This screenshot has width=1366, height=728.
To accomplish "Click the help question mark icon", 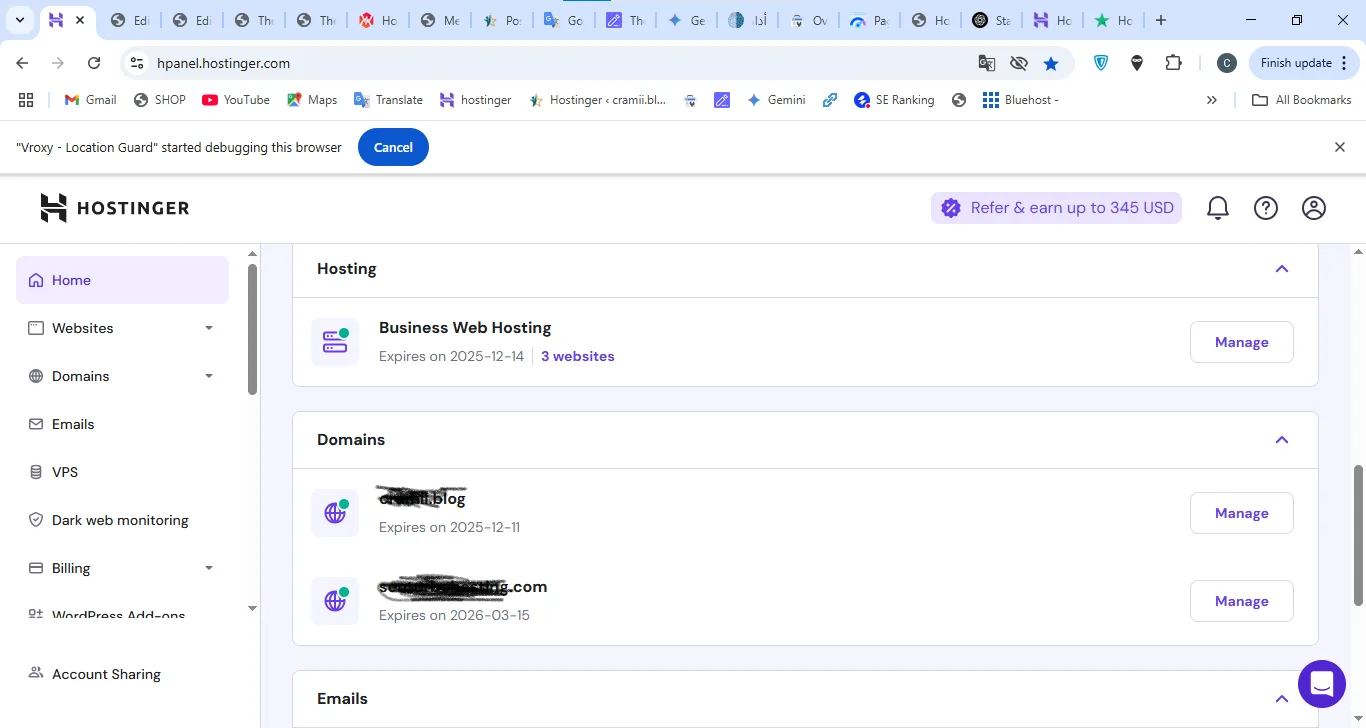I will (1265, 208).
